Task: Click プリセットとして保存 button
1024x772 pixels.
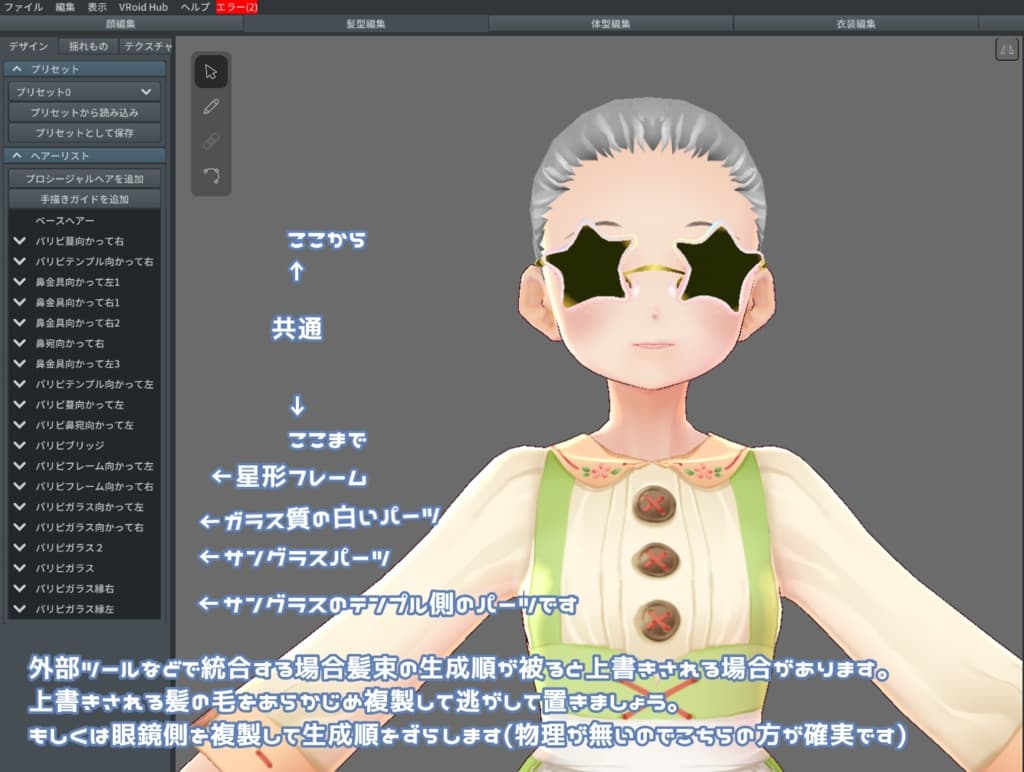Action: (83, 133)
